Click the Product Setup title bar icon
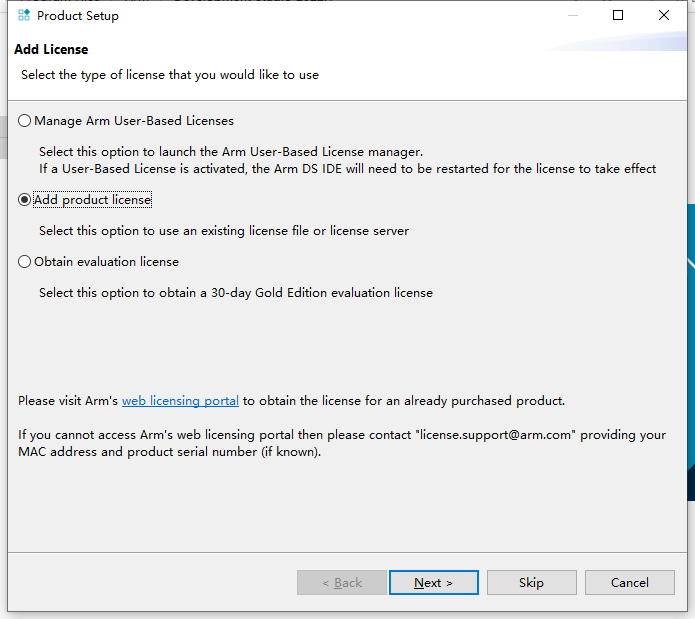 pyautogui.click(x=24, y=15)
